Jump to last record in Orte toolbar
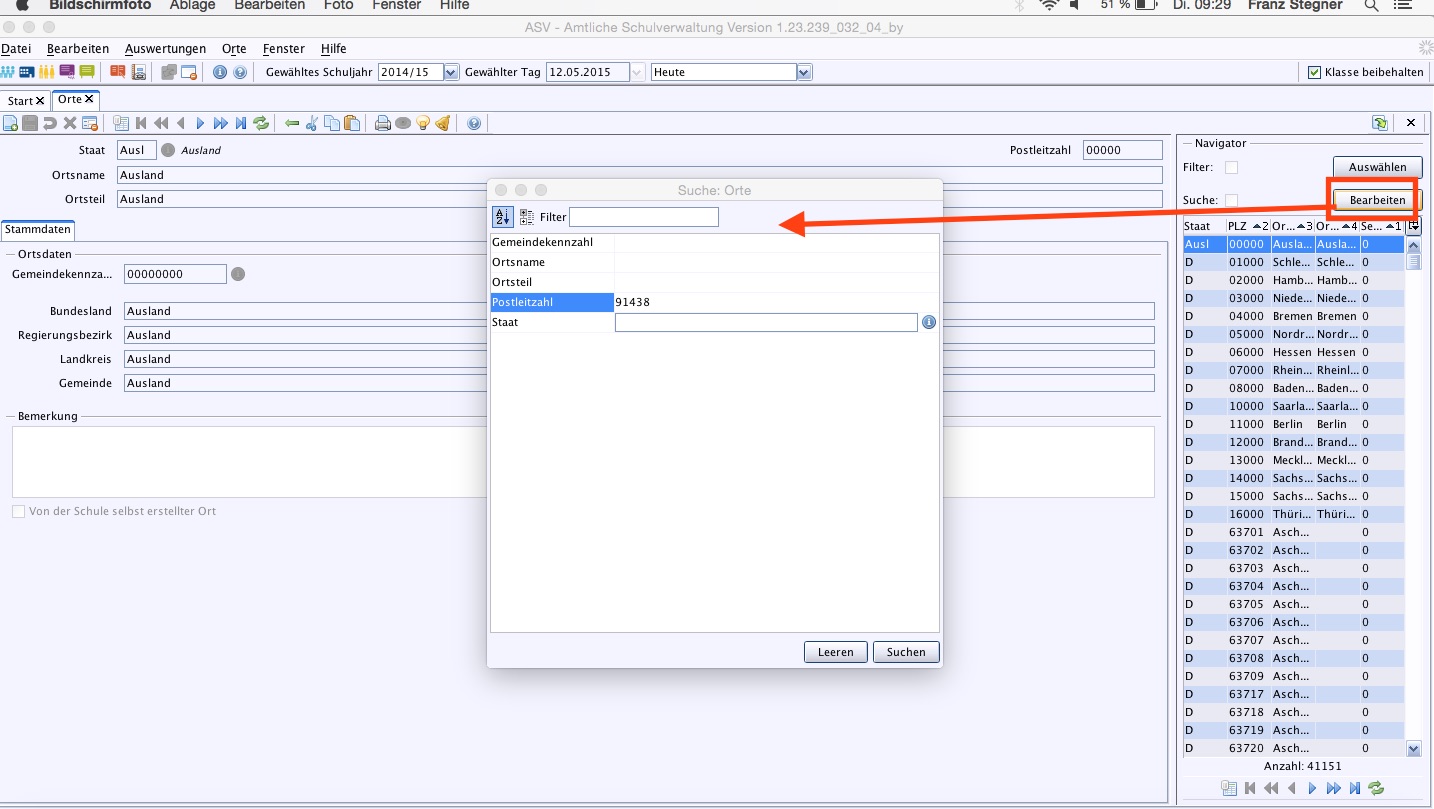This screenshot has height=809, width=1434. 241,123
